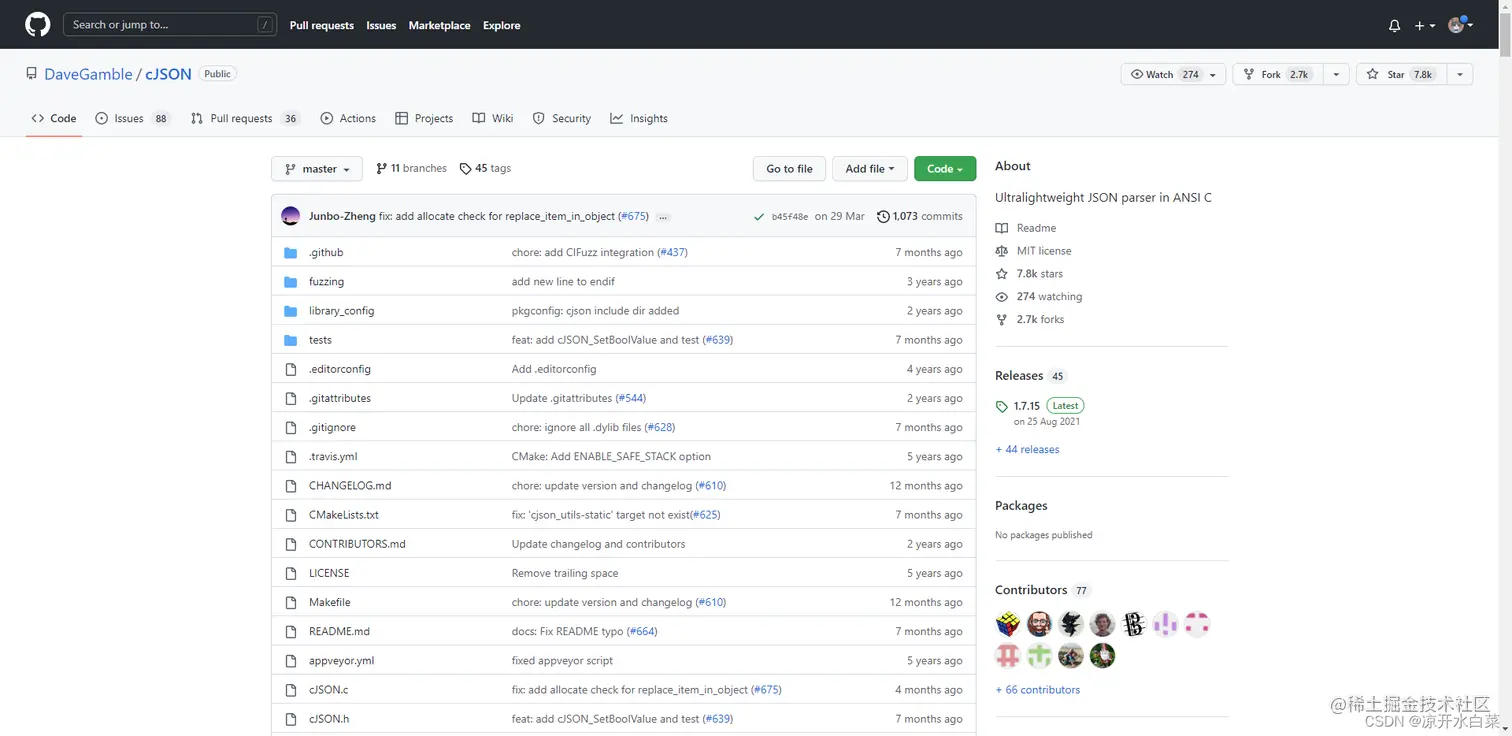Expand commit message ellipsis button

[662, 217]
